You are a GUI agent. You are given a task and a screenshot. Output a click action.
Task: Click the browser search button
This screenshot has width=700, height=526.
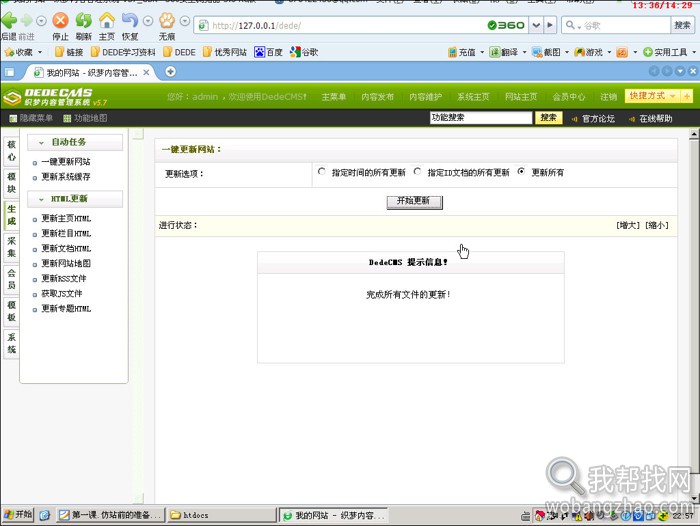682,25
